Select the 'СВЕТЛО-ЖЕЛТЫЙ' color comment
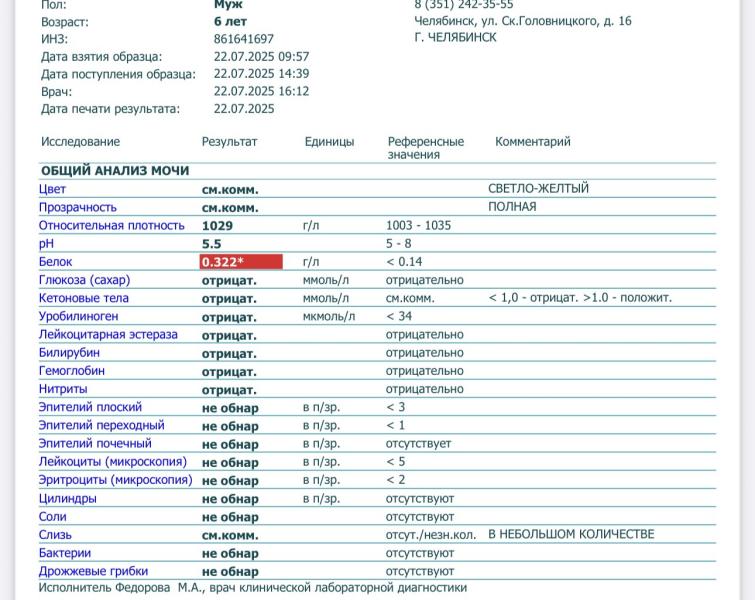Viewport: 755px width, 600px height. click(538, 189)
